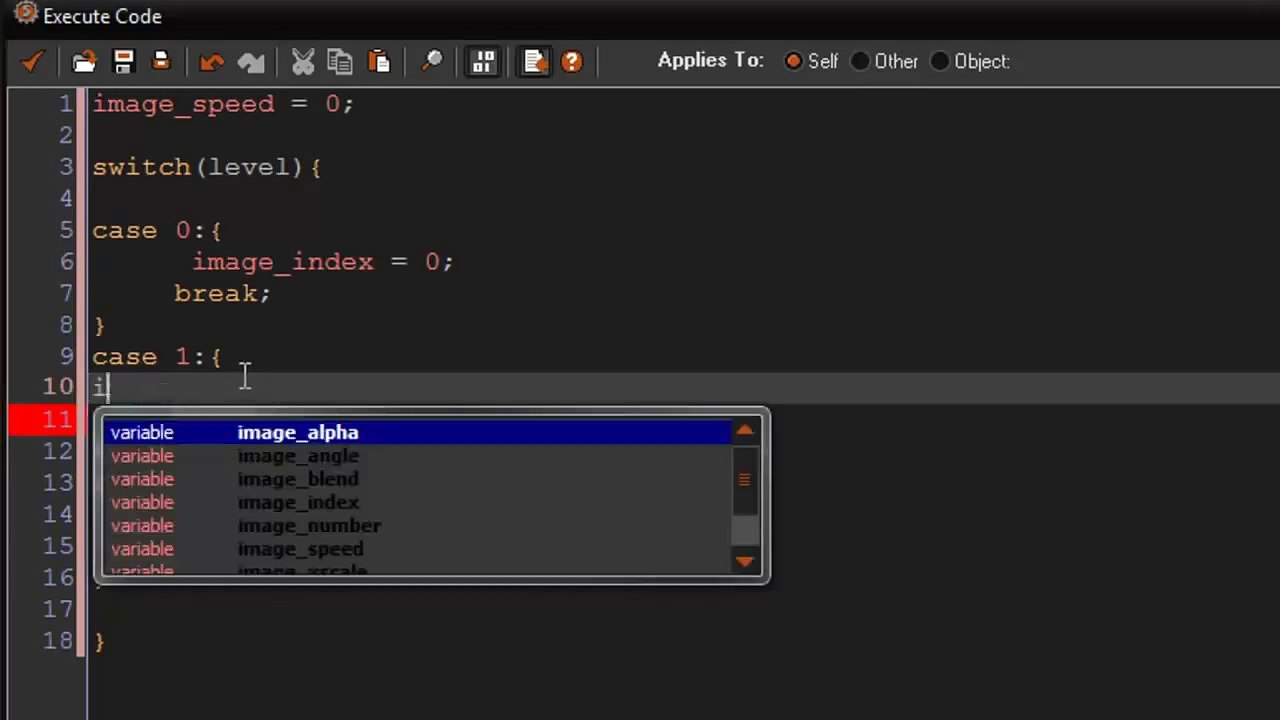The width and height of the screenshot is (1280, 720).
Task: Click the switch(level){ line of code
Action: click(x=206, y=167)
